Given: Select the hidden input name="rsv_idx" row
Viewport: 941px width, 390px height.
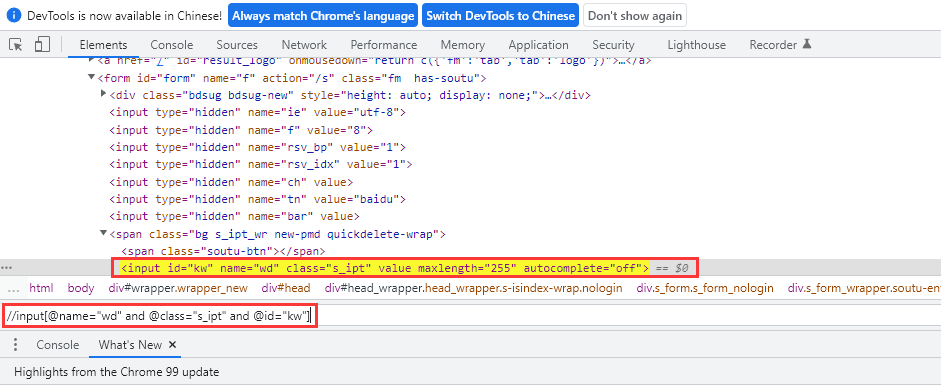Looking at the screenshot, I should pos(260,164).
